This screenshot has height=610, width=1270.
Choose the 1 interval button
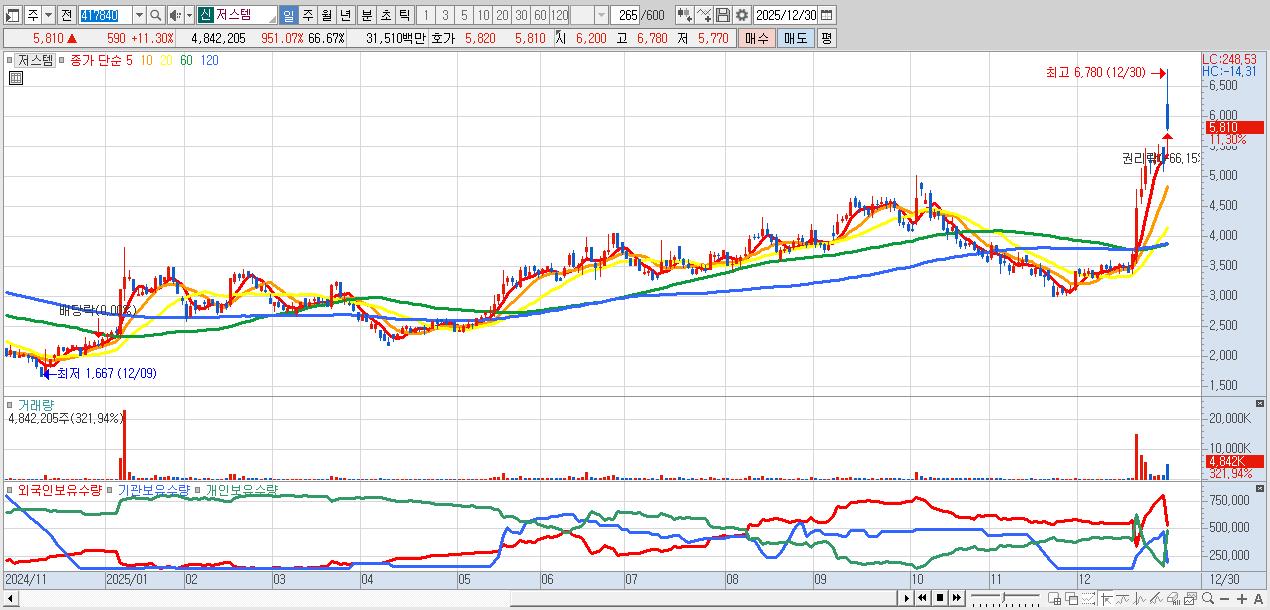(x=426, y=15)
